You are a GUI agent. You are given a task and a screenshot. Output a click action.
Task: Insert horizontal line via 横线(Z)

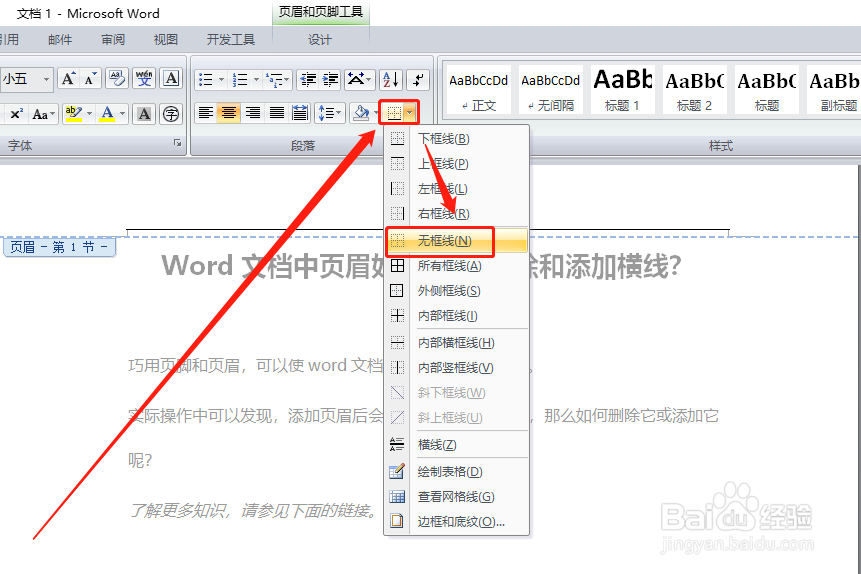[456, 445]
